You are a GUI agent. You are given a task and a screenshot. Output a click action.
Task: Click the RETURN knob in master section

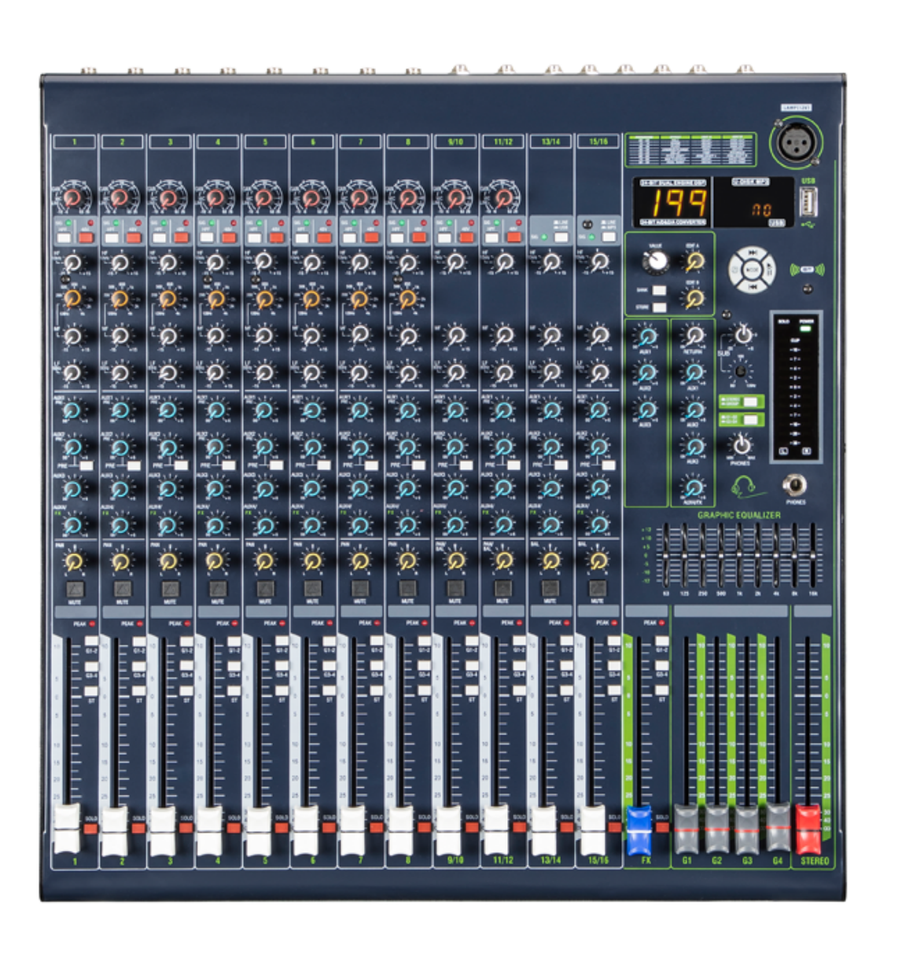point(694,335)
